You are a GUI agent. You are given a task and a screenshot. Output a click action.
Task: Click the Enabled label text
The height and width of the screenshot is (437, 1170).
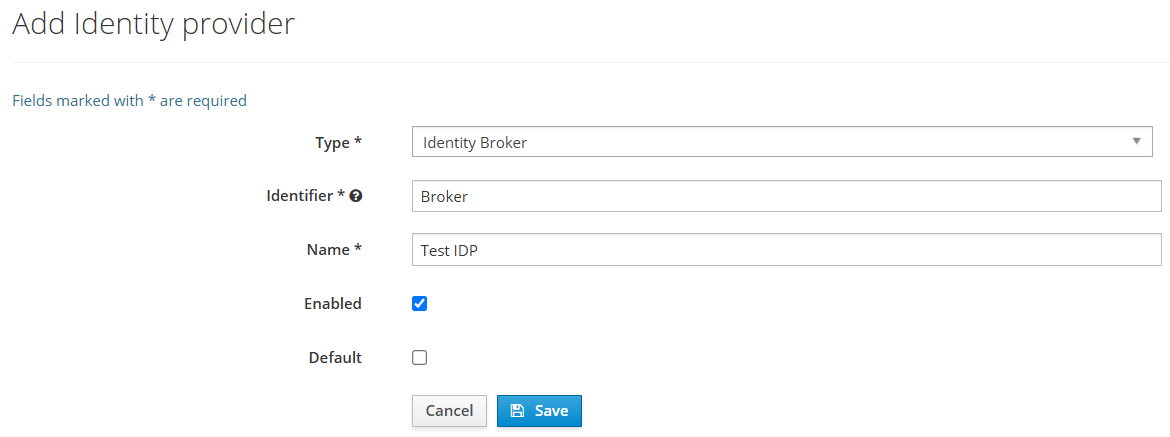pyautogui.click(x=332, y=303)
